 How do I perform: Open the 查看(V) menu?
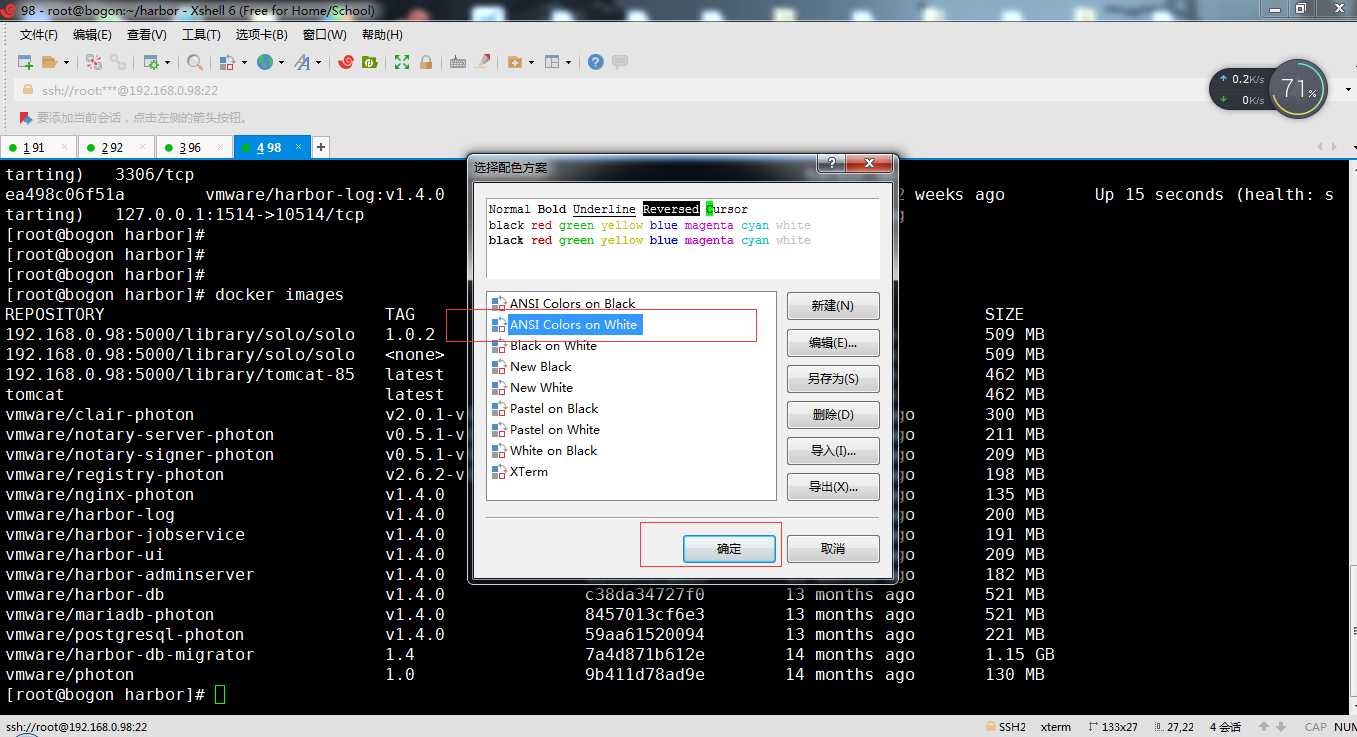[x=147, y=35]
